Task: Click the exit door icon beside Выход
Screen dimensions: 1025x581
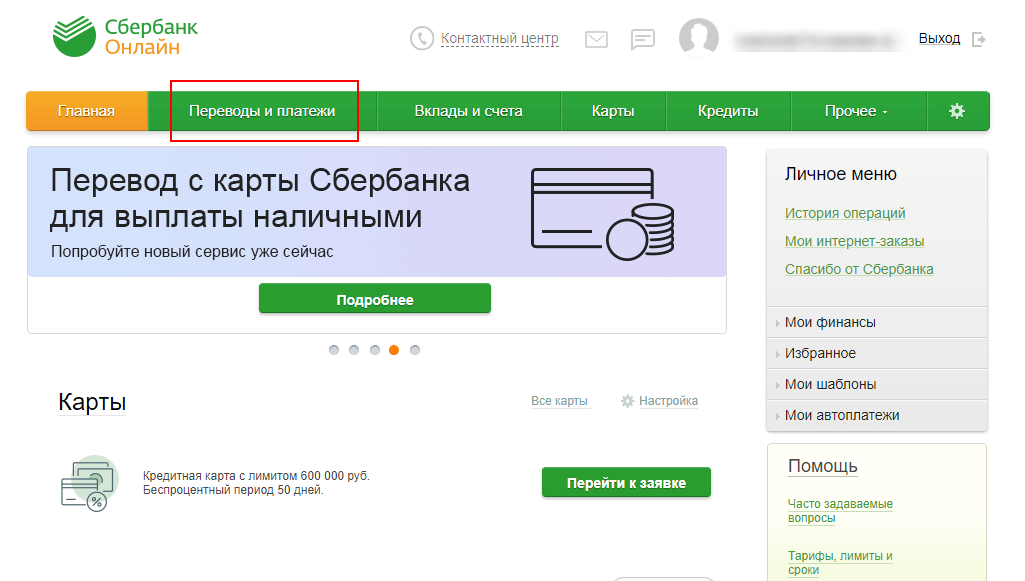Action: 979,39
